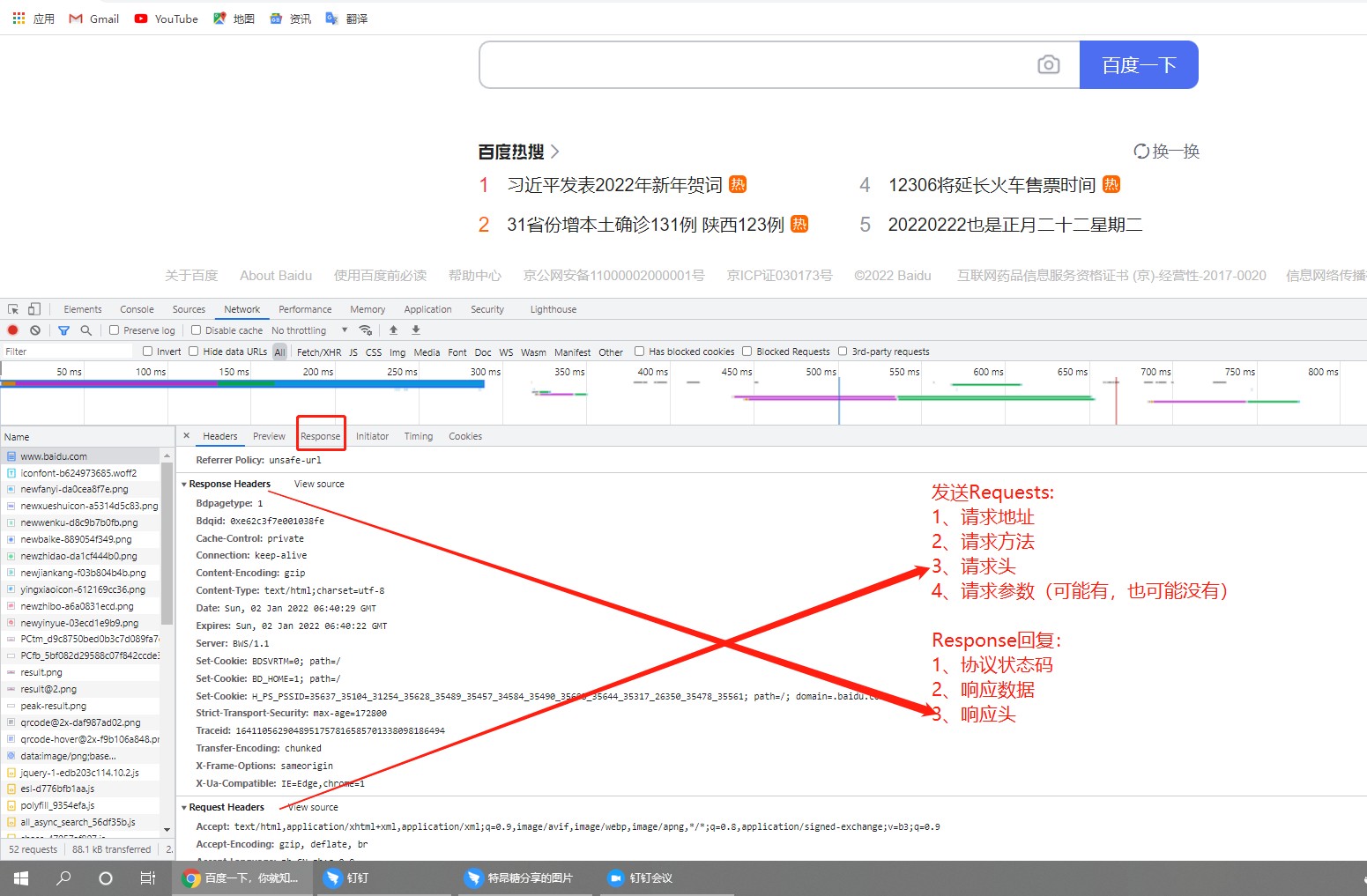
Task: Click the 百度一下 search button
Action: pyautogui.click(x=1139, y=64)
